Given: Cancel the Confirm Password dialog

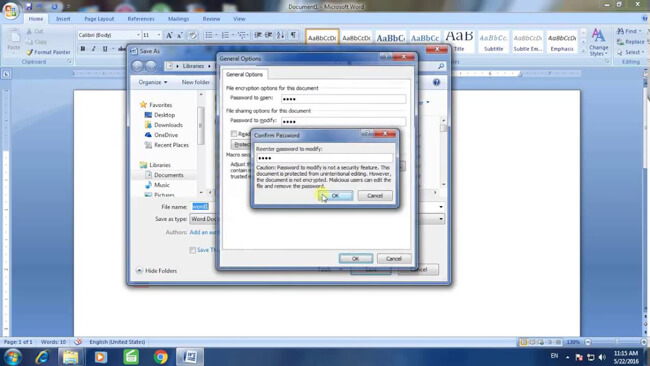Looking at the screenshot, I should tap(375, 196).
